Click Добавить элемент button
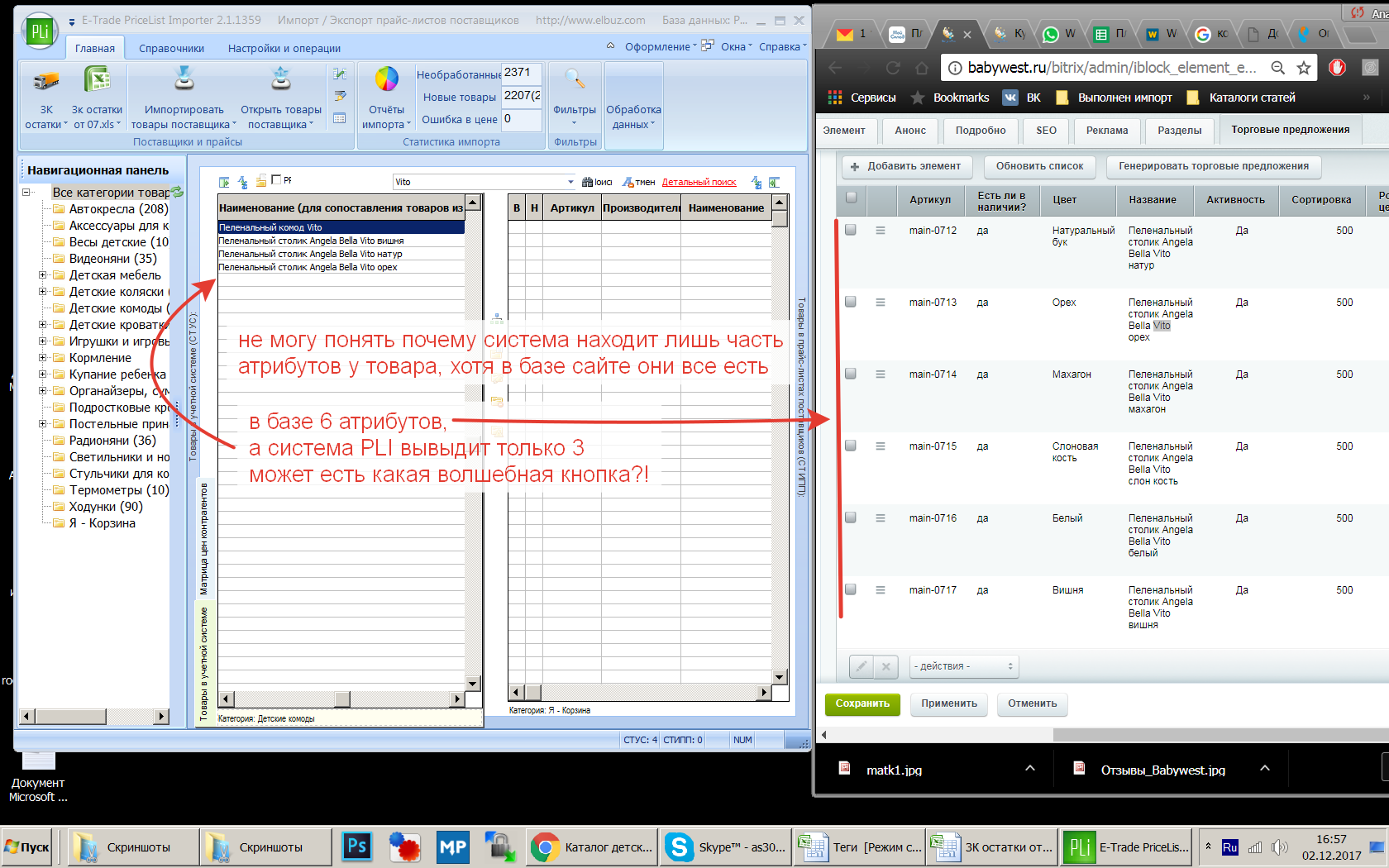1389x868 pixels. pyautogui.click(x=906, y=166)
